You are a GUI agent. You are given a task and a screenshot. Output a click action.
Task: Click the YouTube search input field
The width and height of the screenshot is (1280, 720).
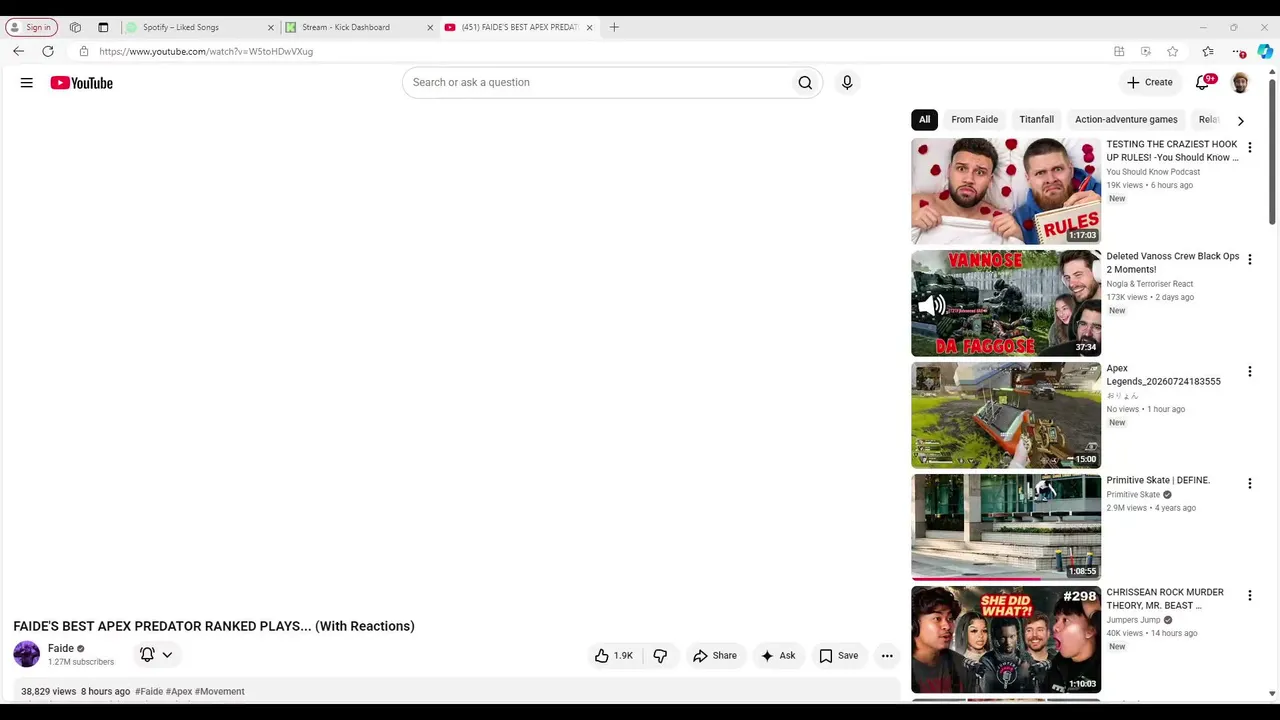(596, 83)
